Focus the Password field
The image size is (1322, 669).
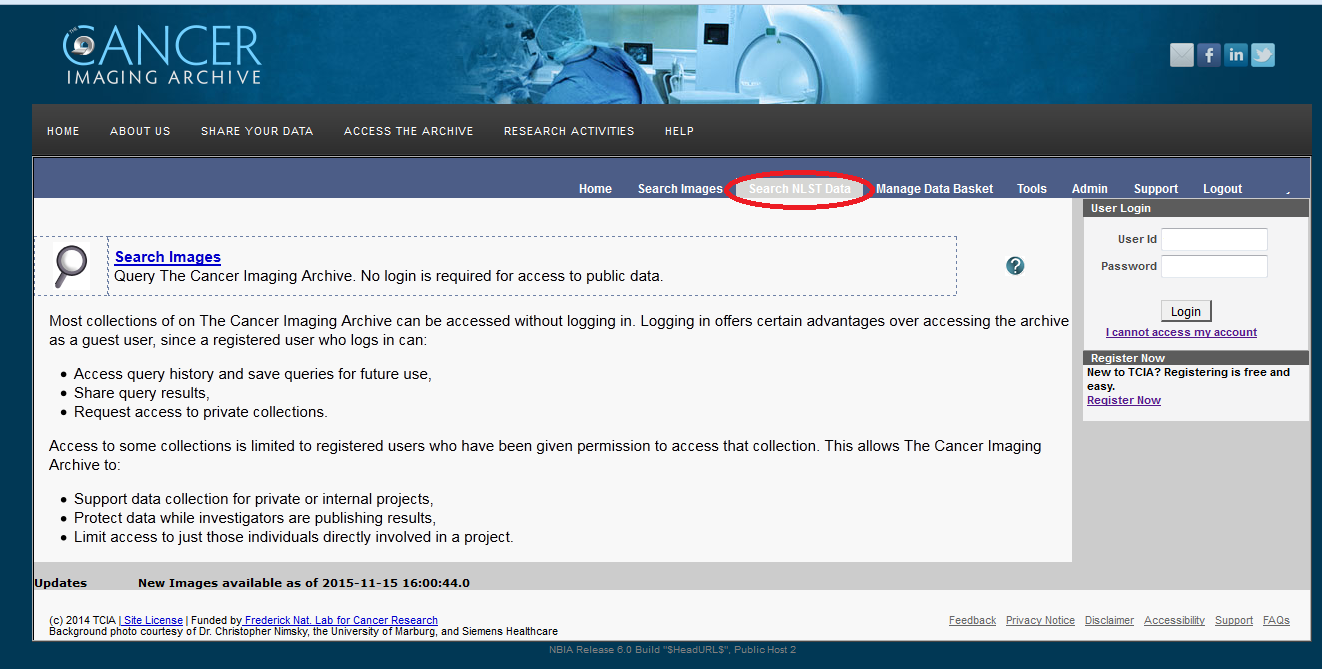tap(1214, 267)
